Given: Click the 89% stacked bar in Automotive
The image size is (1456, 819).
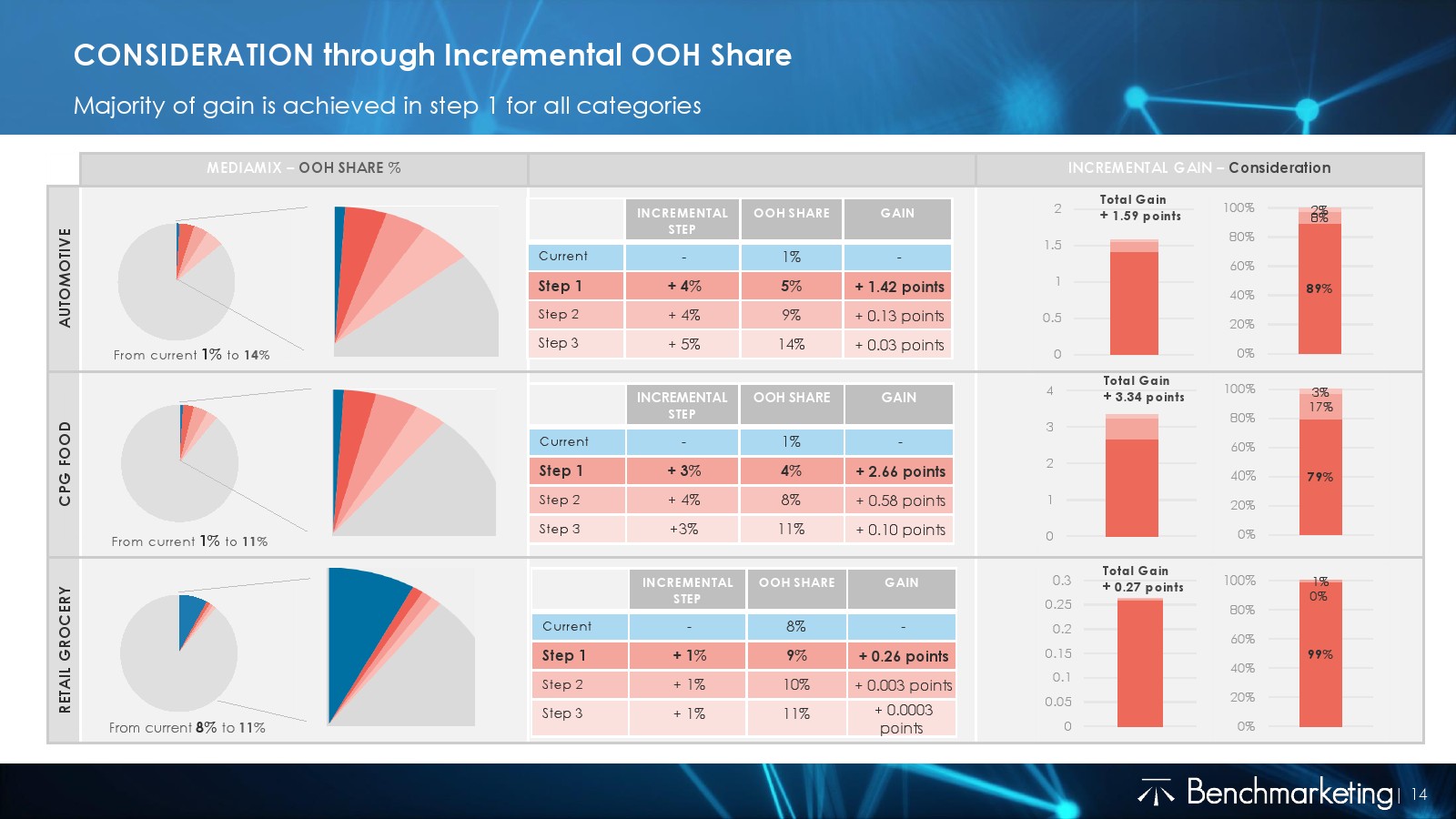Looking at the screenshot, I should [1319, 288].
